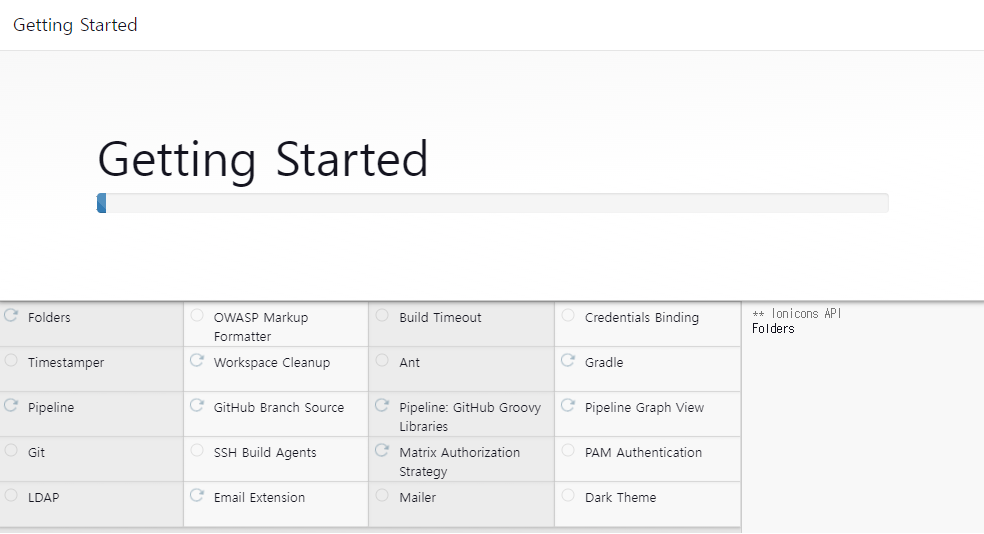Click the installation progress bar
The width and height of the screenshot is (984, 534).
coord(492,203)
